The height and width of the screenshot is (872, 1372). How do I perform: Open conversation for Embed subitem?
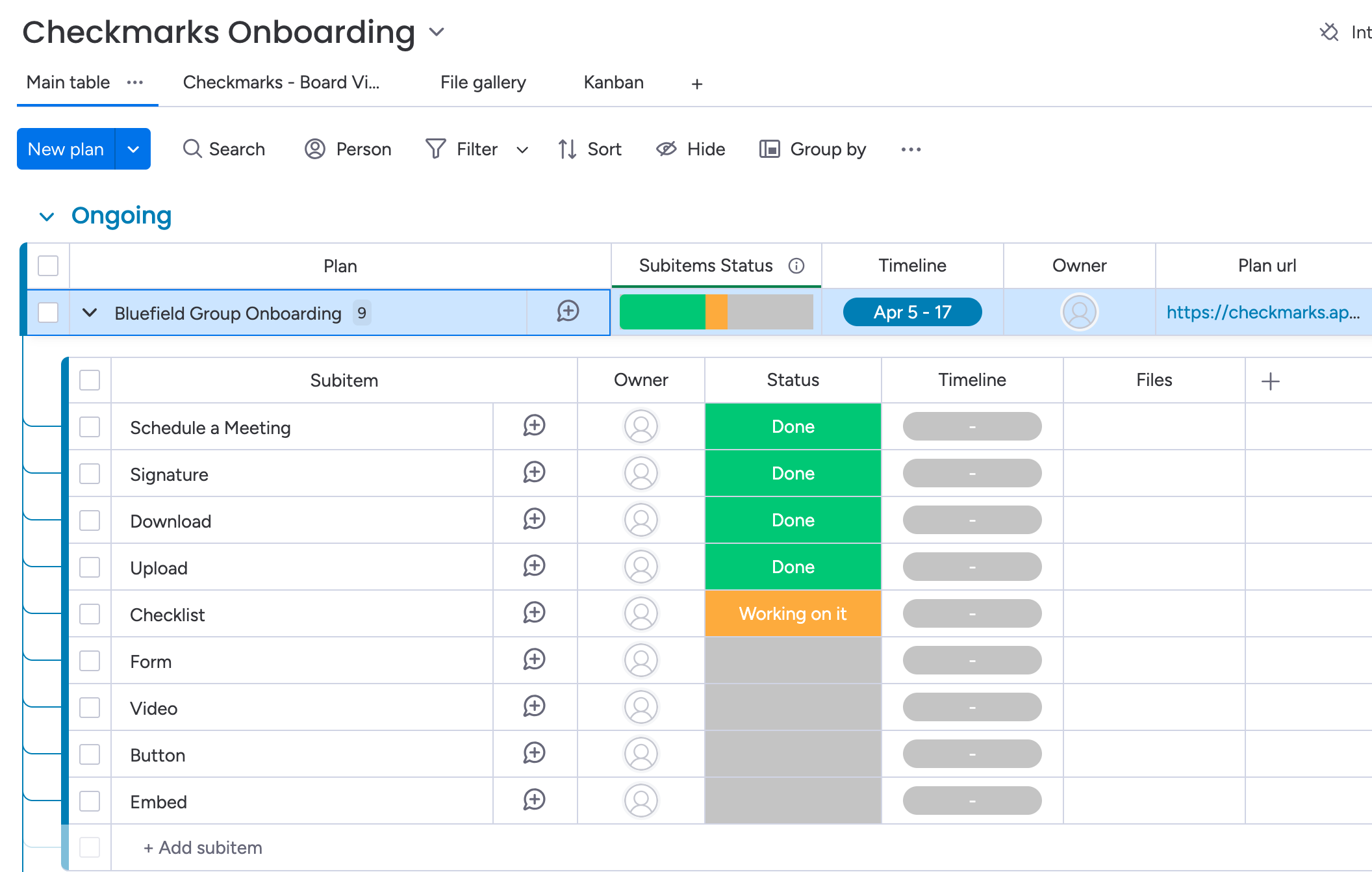coord(534,801)
